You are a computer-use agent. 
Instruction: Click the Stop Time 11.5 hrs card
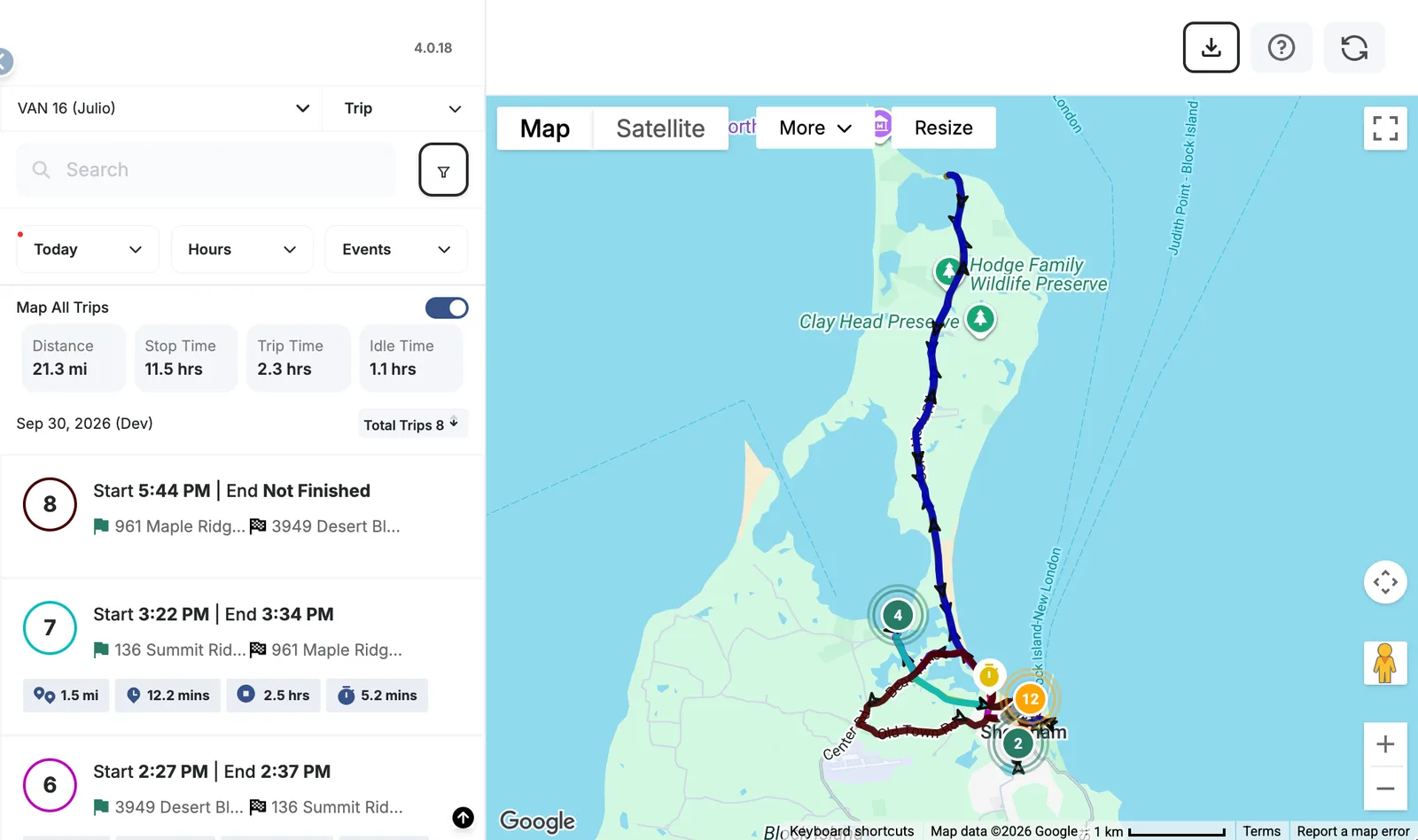point(185,358)
